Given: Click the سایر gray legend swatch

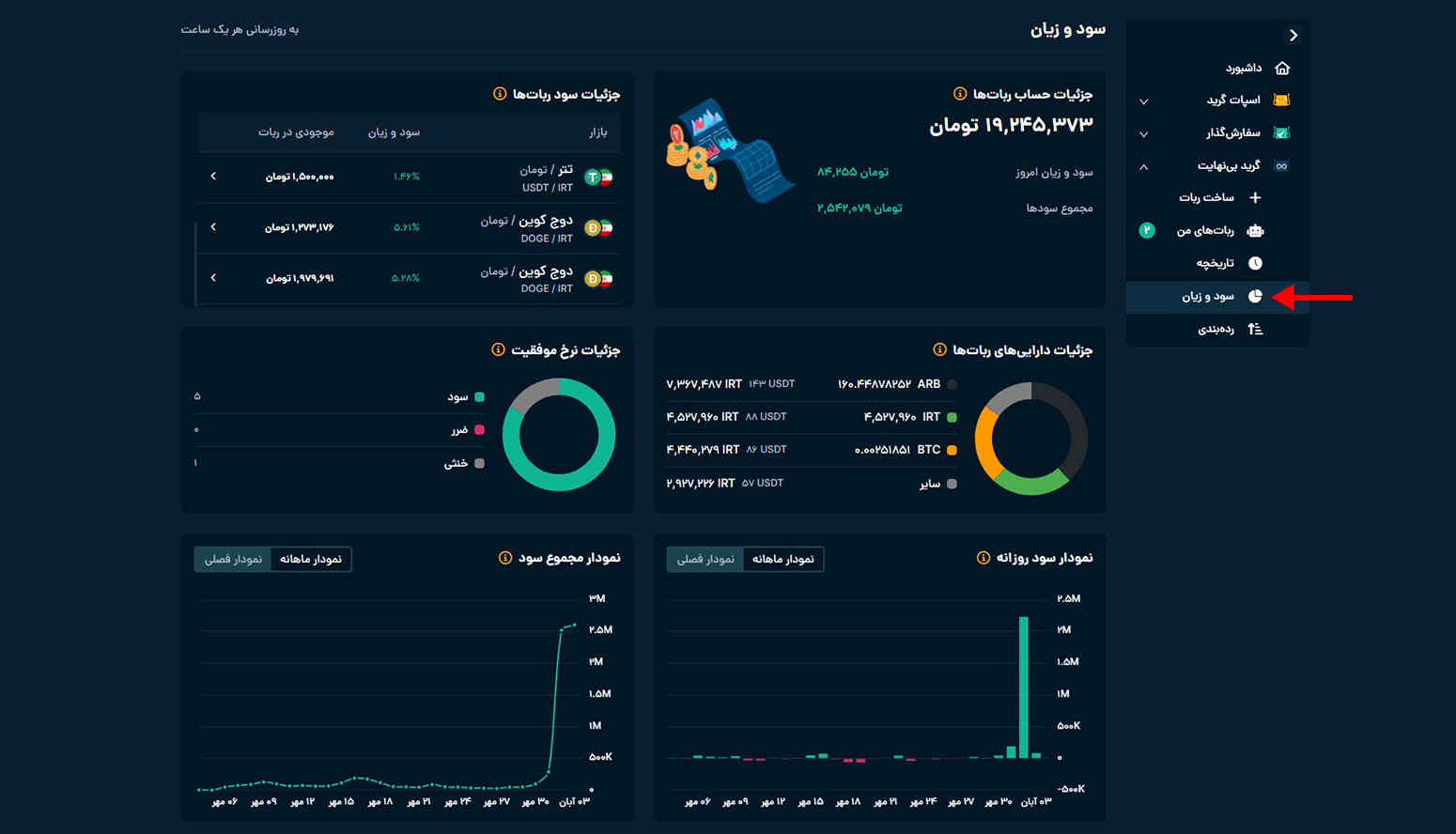Looking at the screenshot, I should 952,484.
